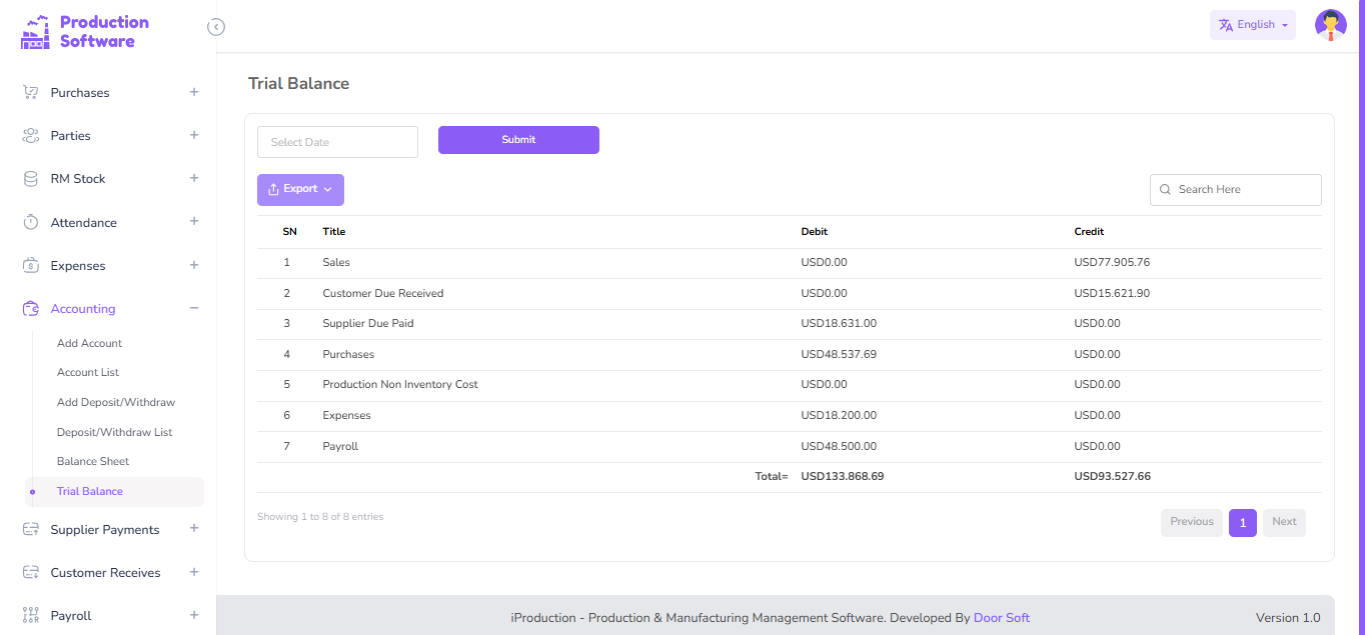The width and height of the screenshot is (1365, 635).
Task: Click the Parties people icon in the sidebar
Action: [30, 135]
